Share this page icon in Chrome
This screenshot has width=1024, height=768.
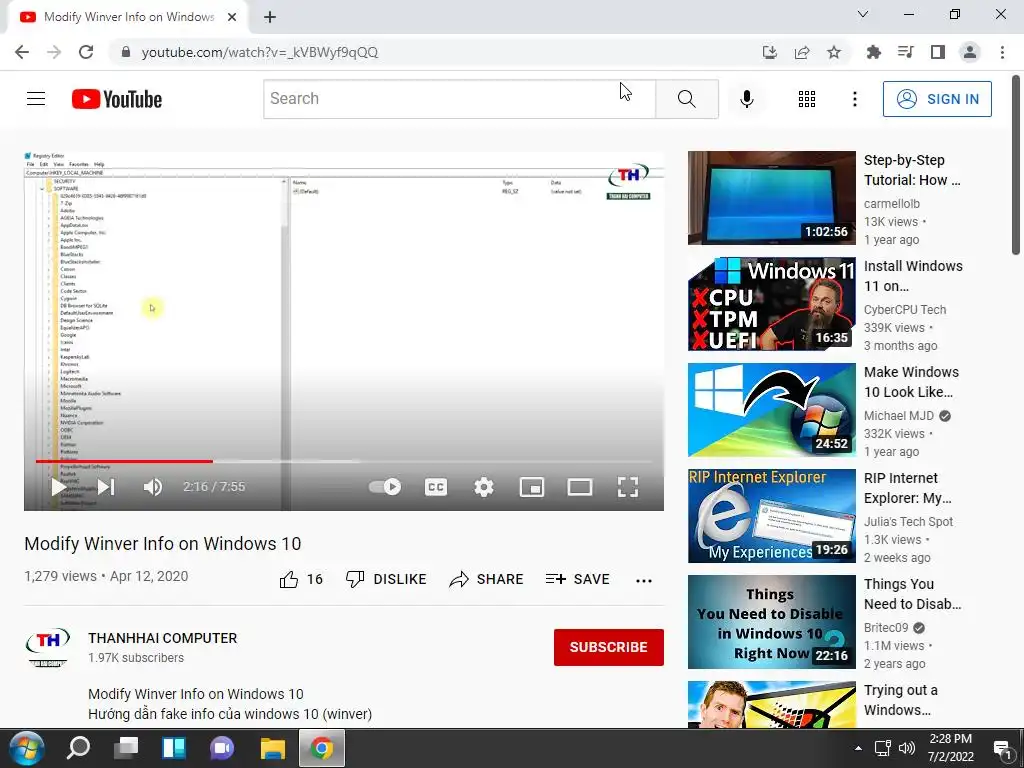click(802, 52)
